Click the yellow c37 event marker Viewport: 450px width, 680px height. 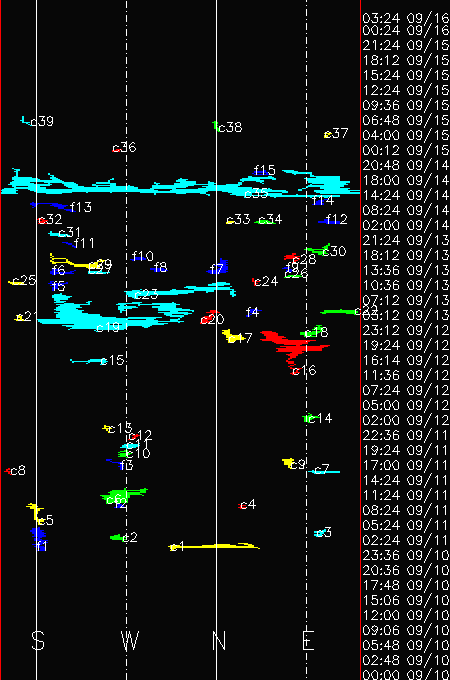pyautogui.click(x=328, y=134)
